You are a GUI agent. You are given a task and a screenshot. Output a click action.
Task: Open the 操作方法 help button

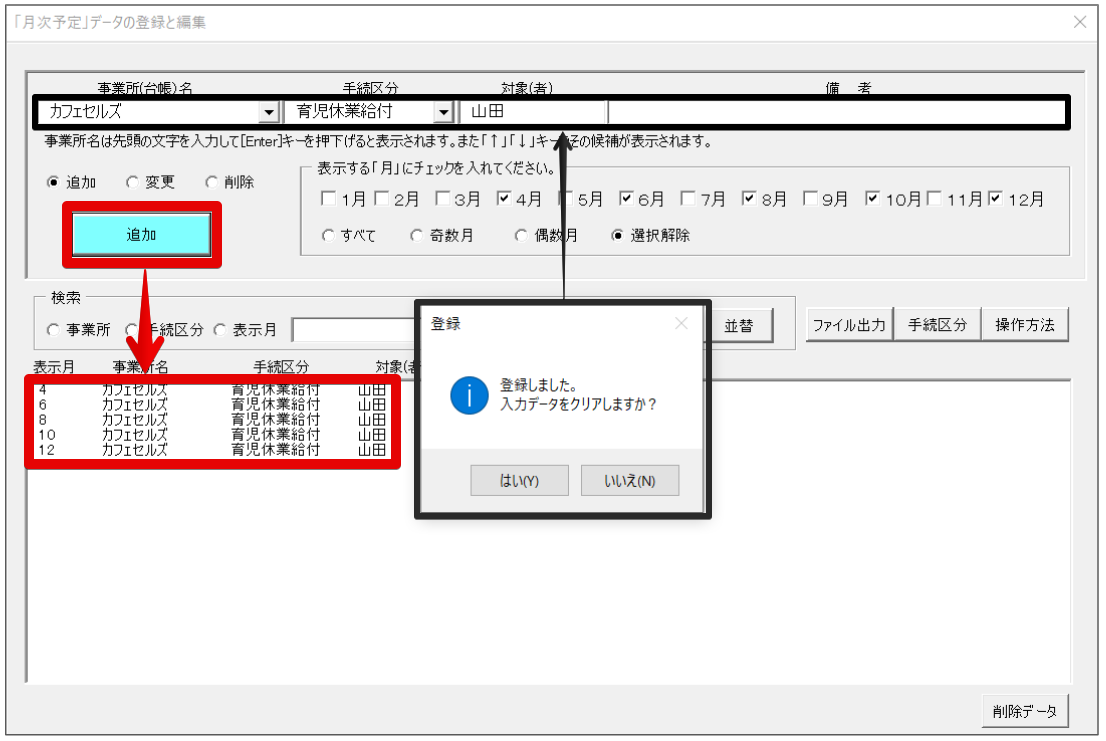click(1025, 325)
